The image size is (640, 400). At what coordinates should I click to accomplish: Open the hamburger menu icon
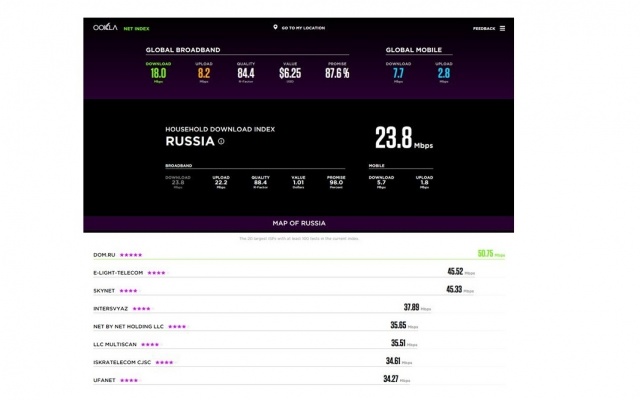(x=502, y=29)
